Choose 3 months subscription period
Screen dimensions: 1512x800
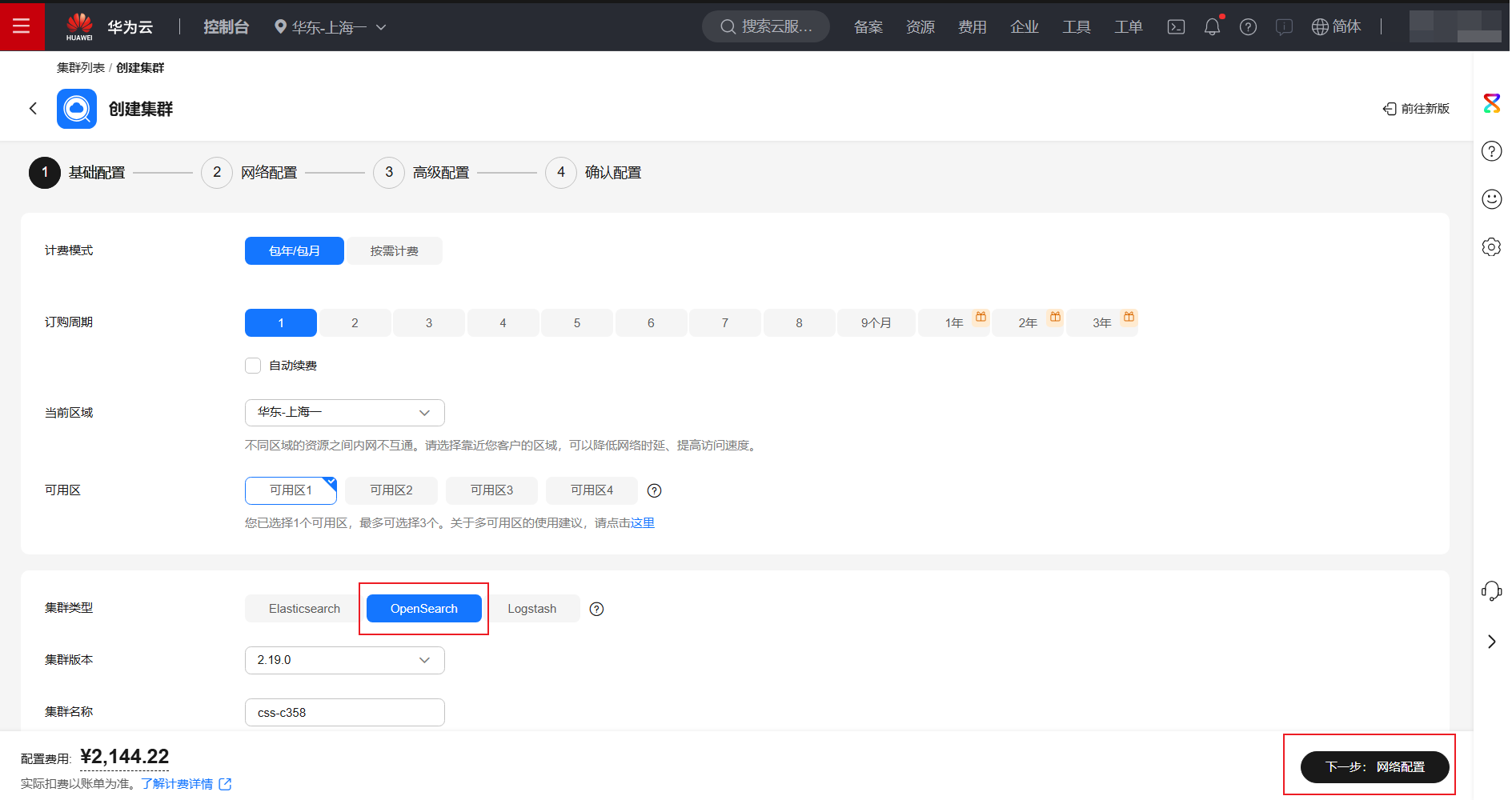pyautogui.click(x=429, y=323)
